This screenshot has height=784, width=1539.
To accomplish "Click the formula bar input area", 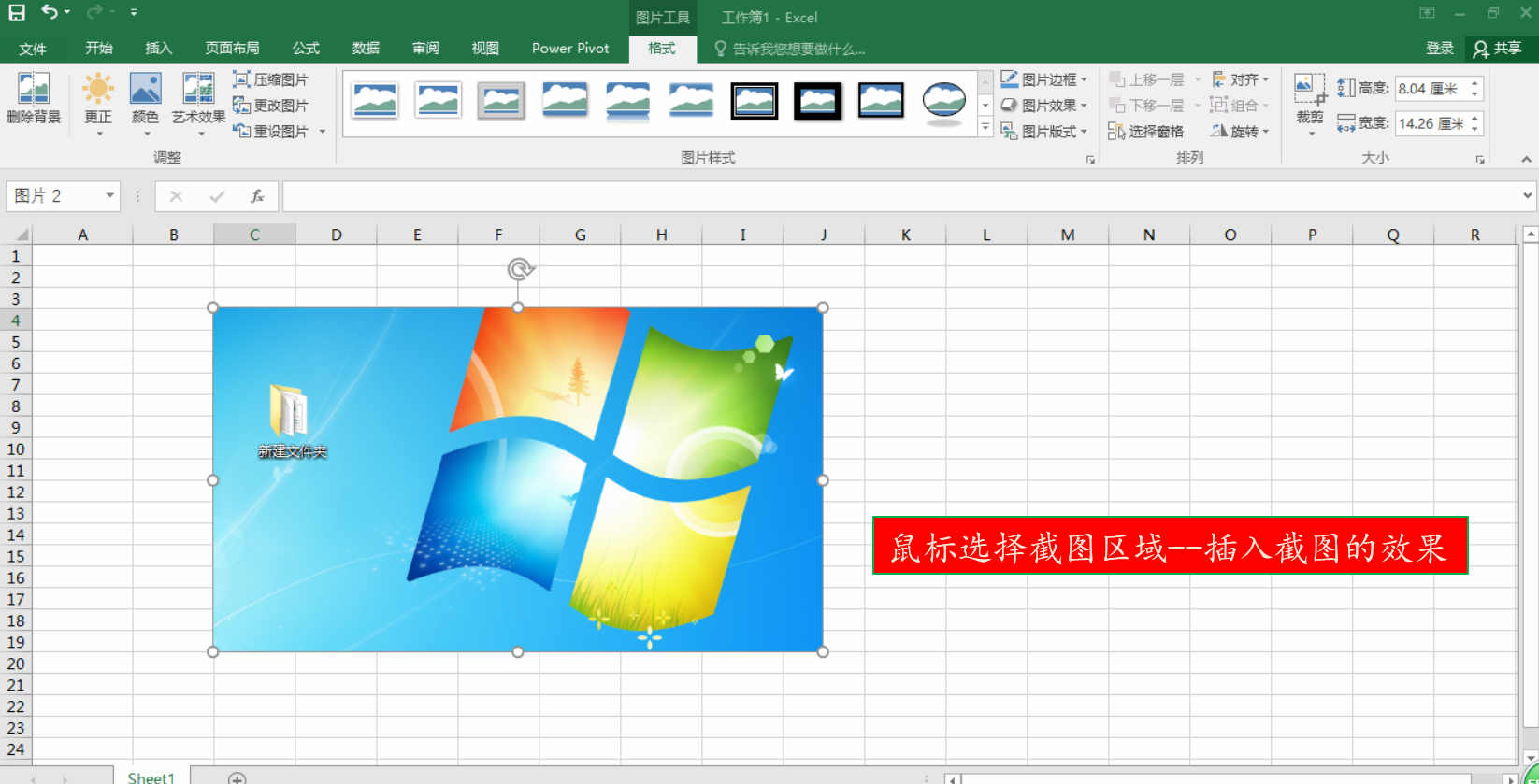I will click(900, 196).
